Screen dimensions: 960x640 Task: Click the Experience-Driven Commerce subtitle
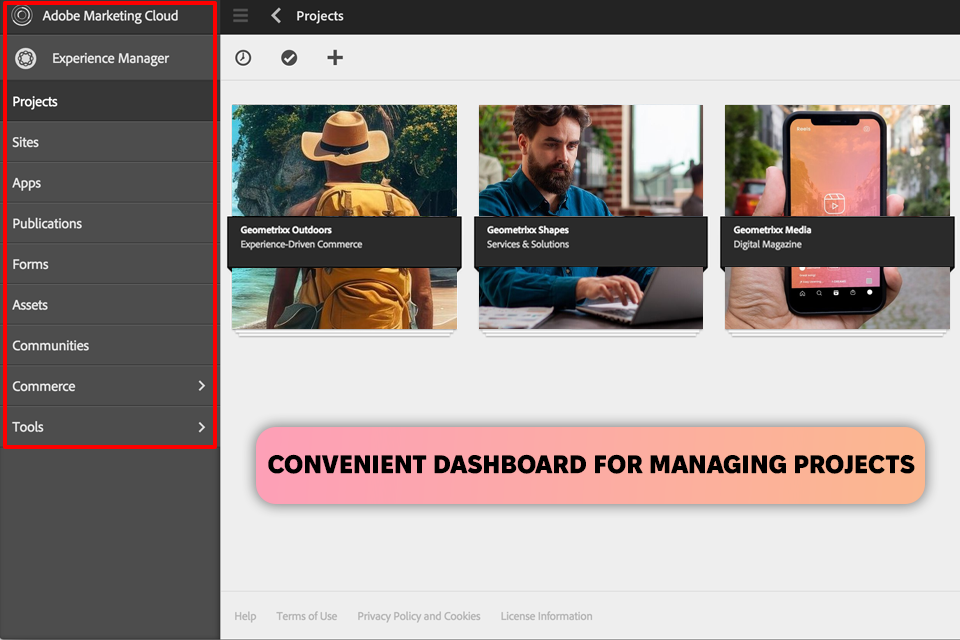[x=301, y=244]
